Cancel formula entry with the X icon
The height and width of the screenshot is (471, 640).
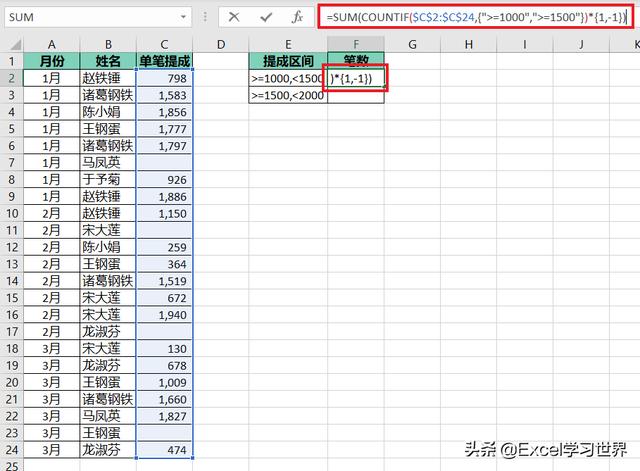point(234,17)
